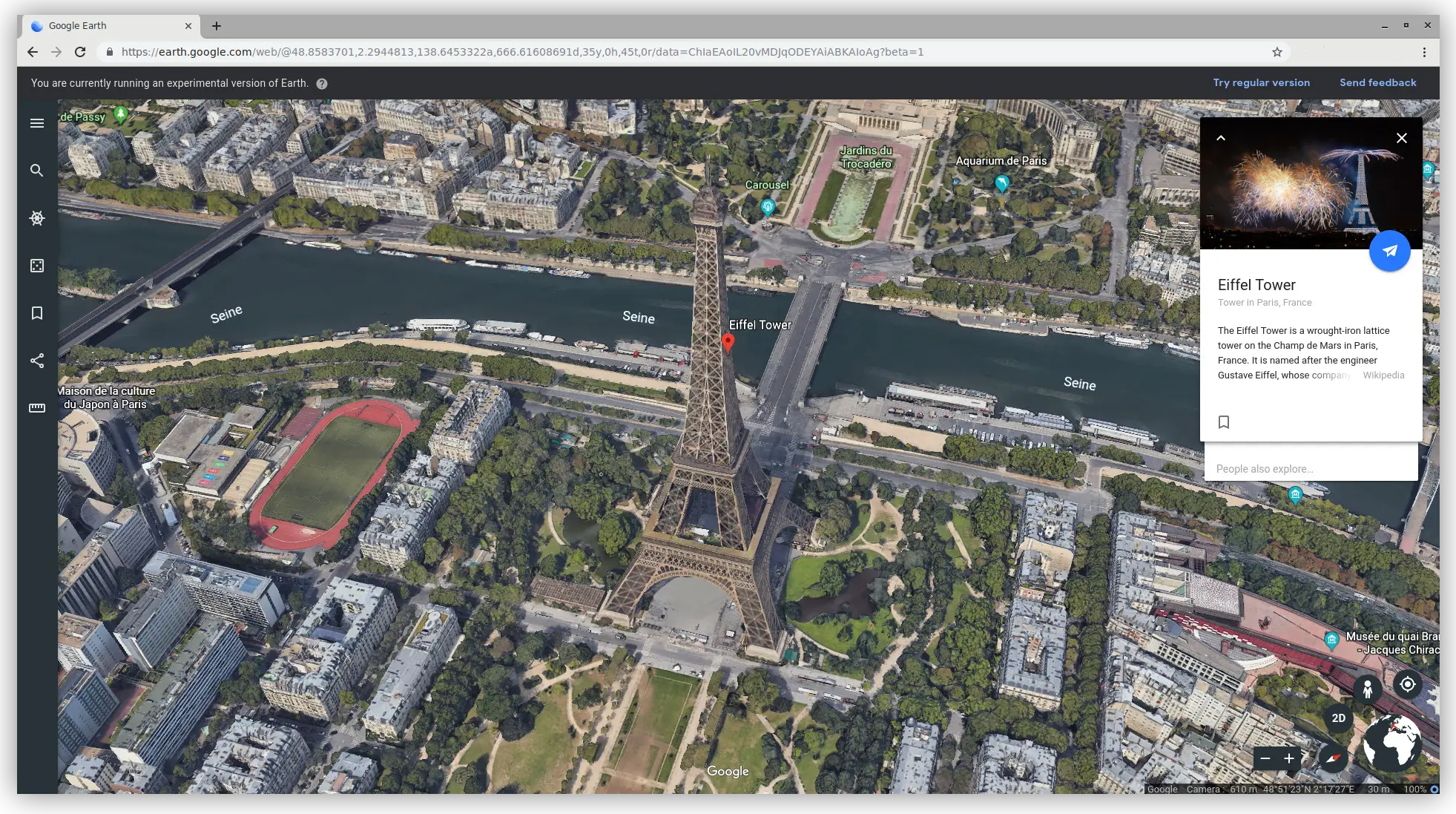Click the Ruler/Measure icon in sidebar

(36, 406)
